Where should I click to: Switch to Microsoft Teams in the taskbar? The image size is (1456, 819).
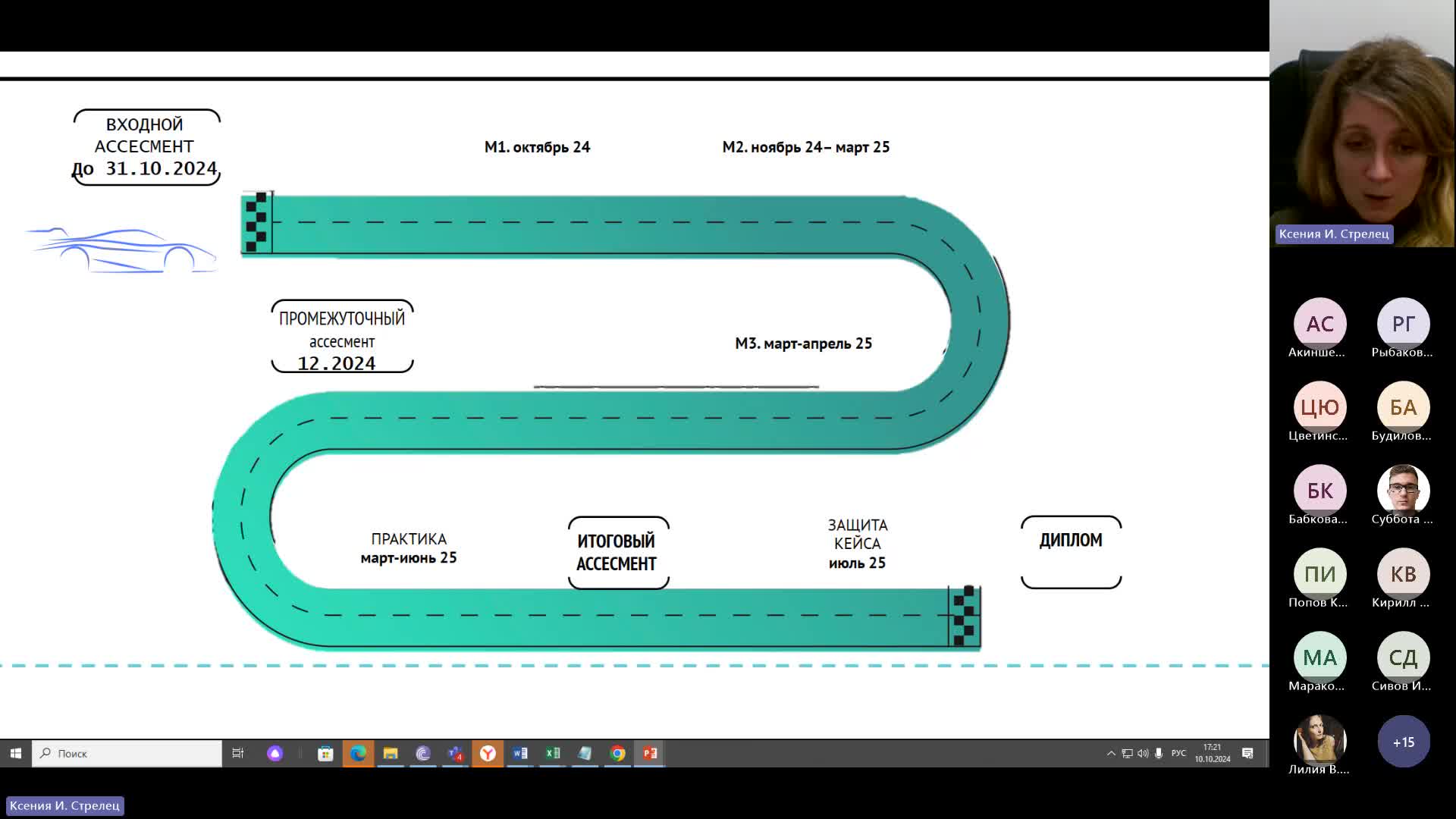click(455, 753)
